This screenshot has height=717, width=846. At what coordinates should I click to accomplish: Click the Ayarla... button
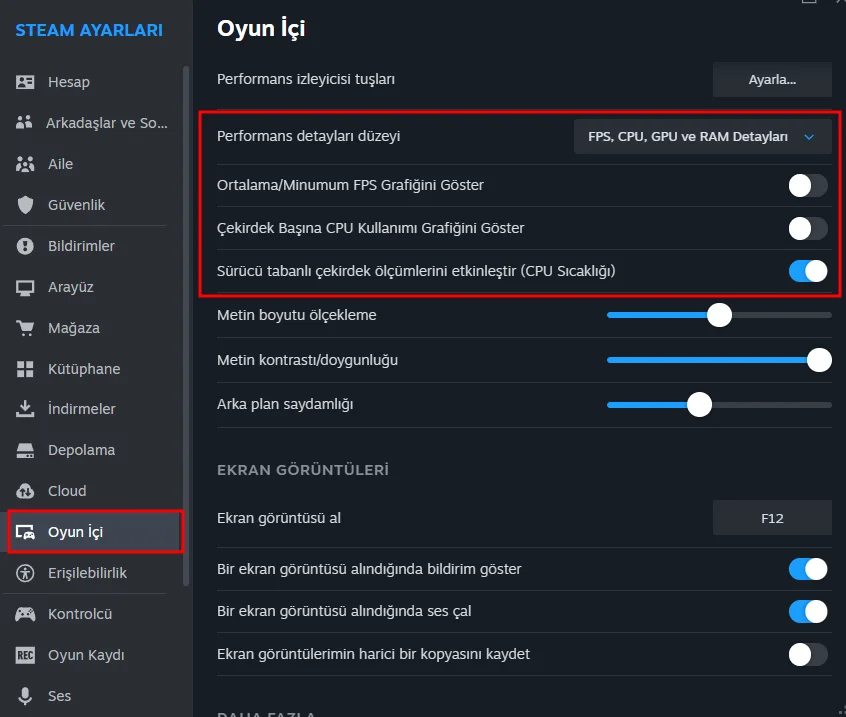[772, 79]
